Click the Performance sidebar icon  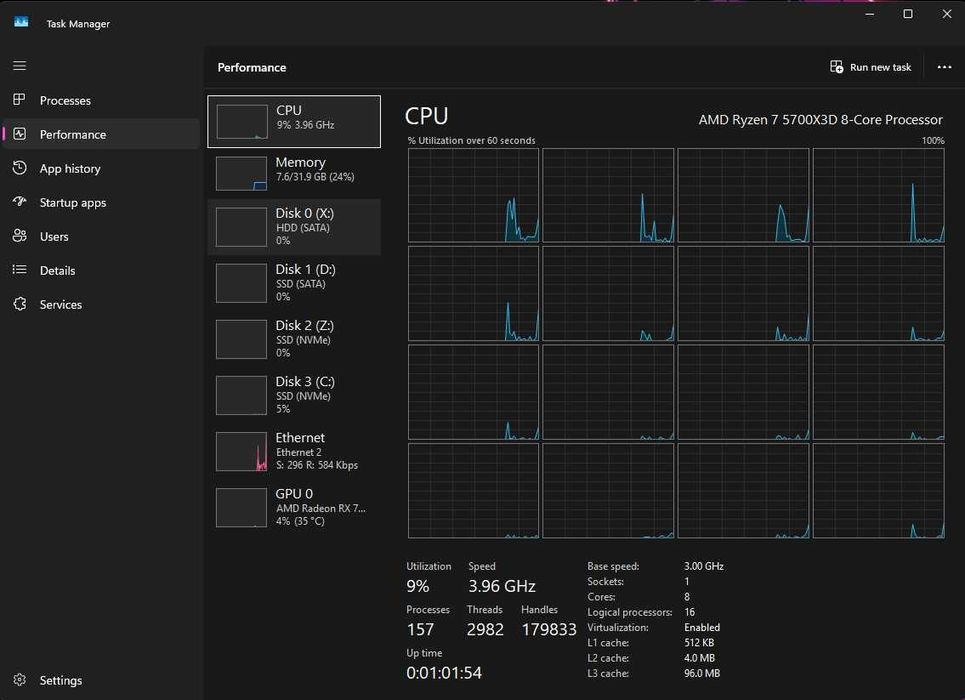click(20, 134)
